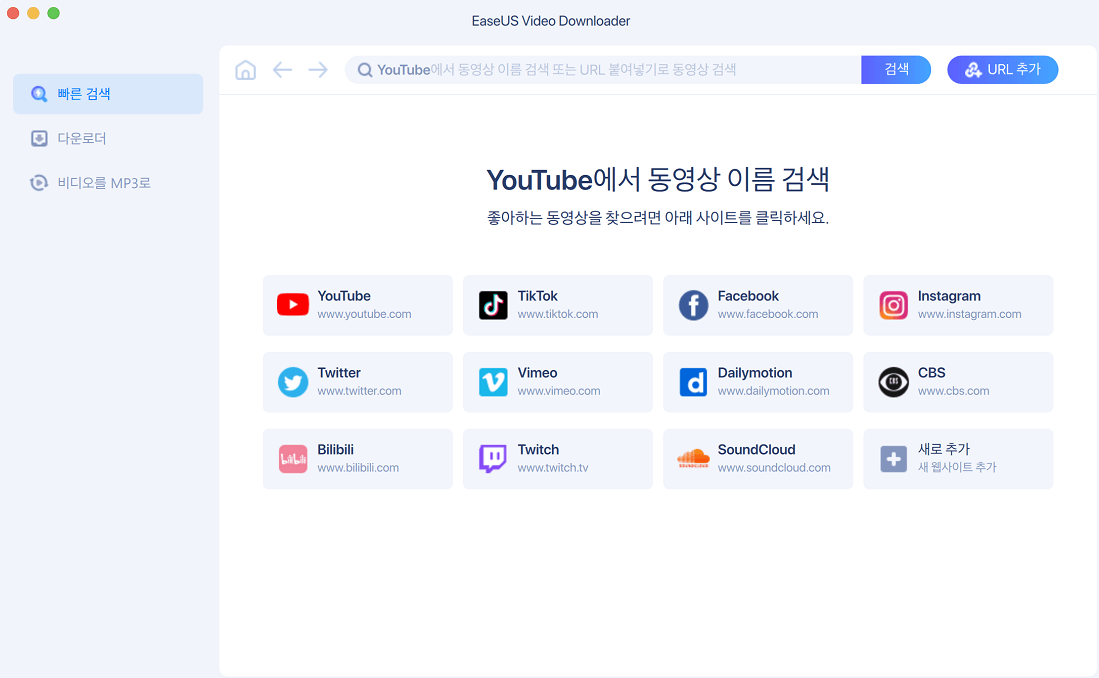Select the www.twitter.com text
The height and width of the screenshot is (678, 1099).
360,391
